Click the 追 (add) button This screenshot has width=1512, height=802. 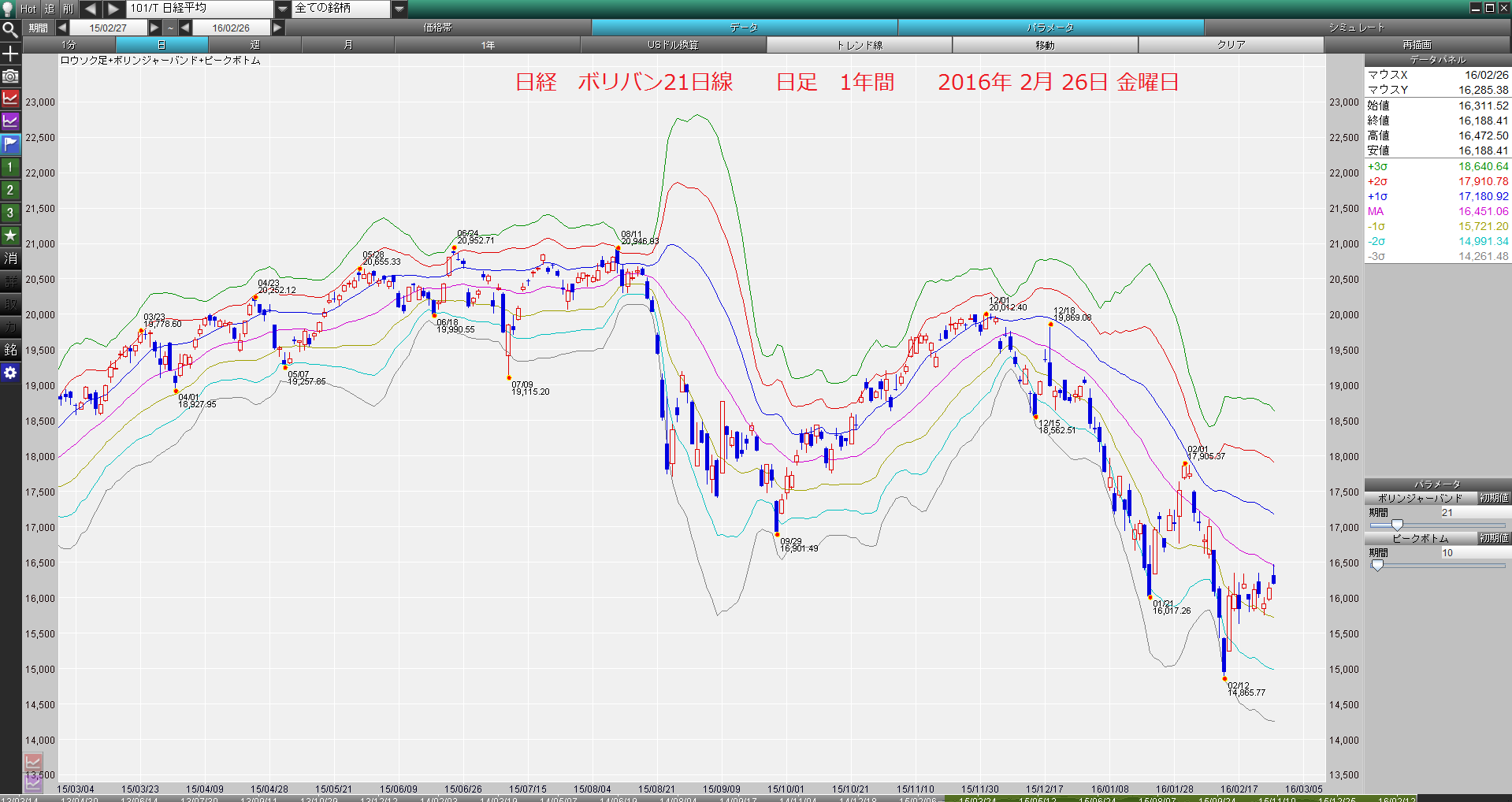pyautogui.click(x=49, y=9)
